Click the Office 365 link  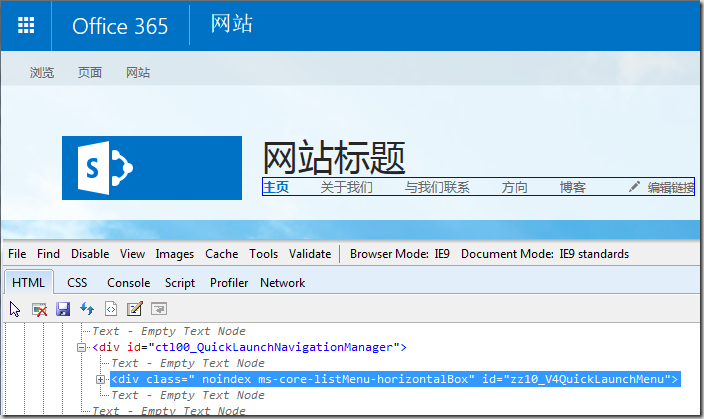point(120,26)
